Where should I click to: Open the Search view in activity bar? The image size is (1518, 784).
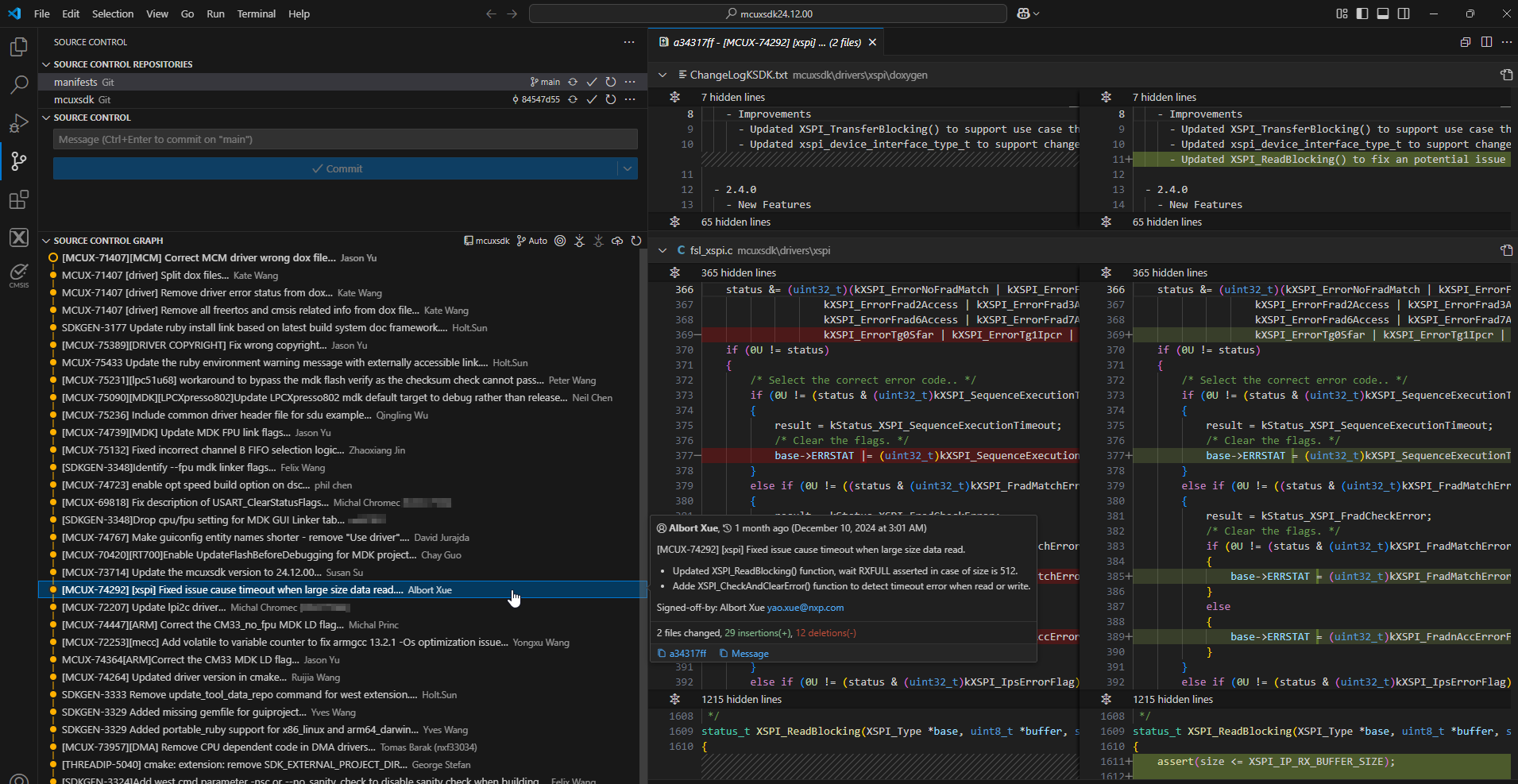[x=18, y=85]
